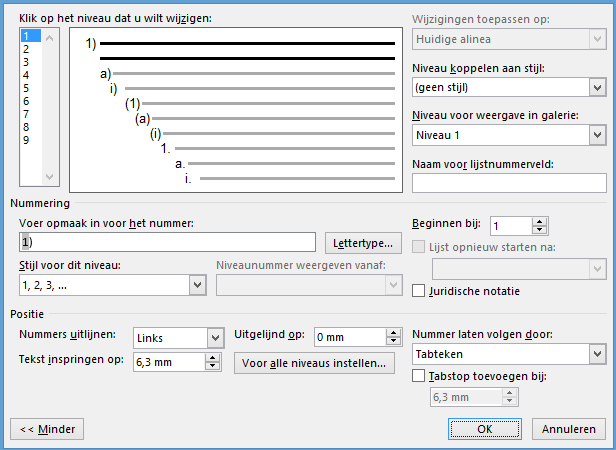Collapse dialog with '<< Minder' button
This screenshot has height=450, width=616.
[x=47, y=429]
